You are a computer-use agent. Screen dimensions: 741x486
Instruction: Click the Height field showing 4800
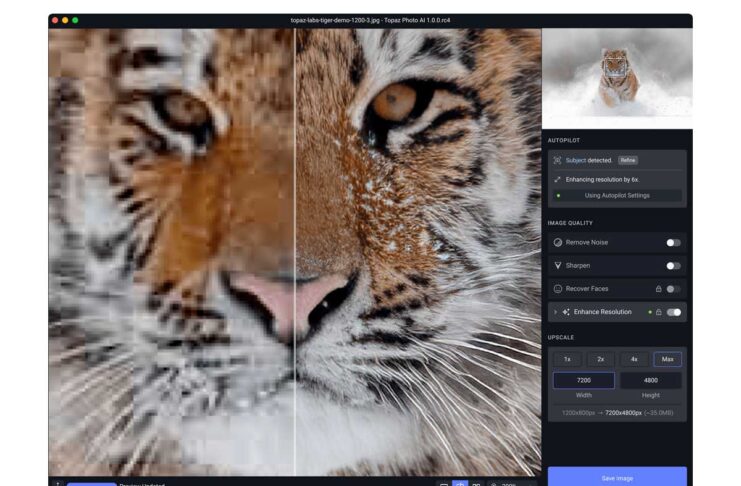click(x=651, y=380)
